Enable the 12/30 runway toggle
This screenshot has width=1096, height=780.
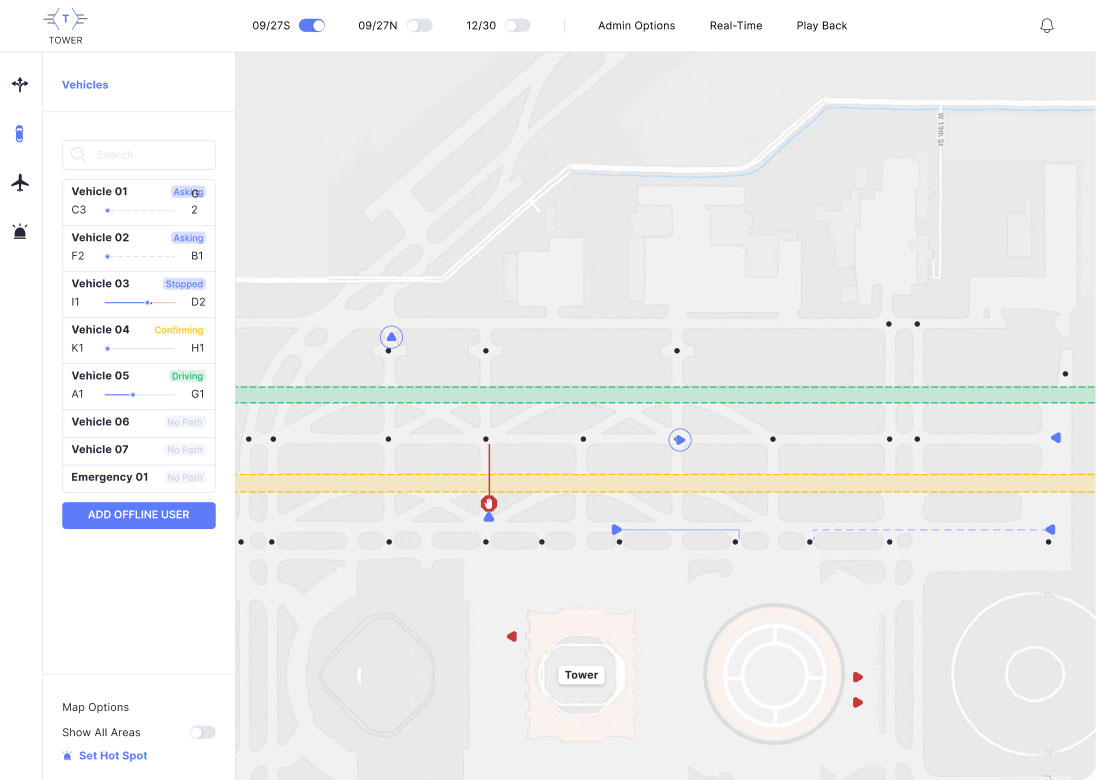(x=517, y=26)
